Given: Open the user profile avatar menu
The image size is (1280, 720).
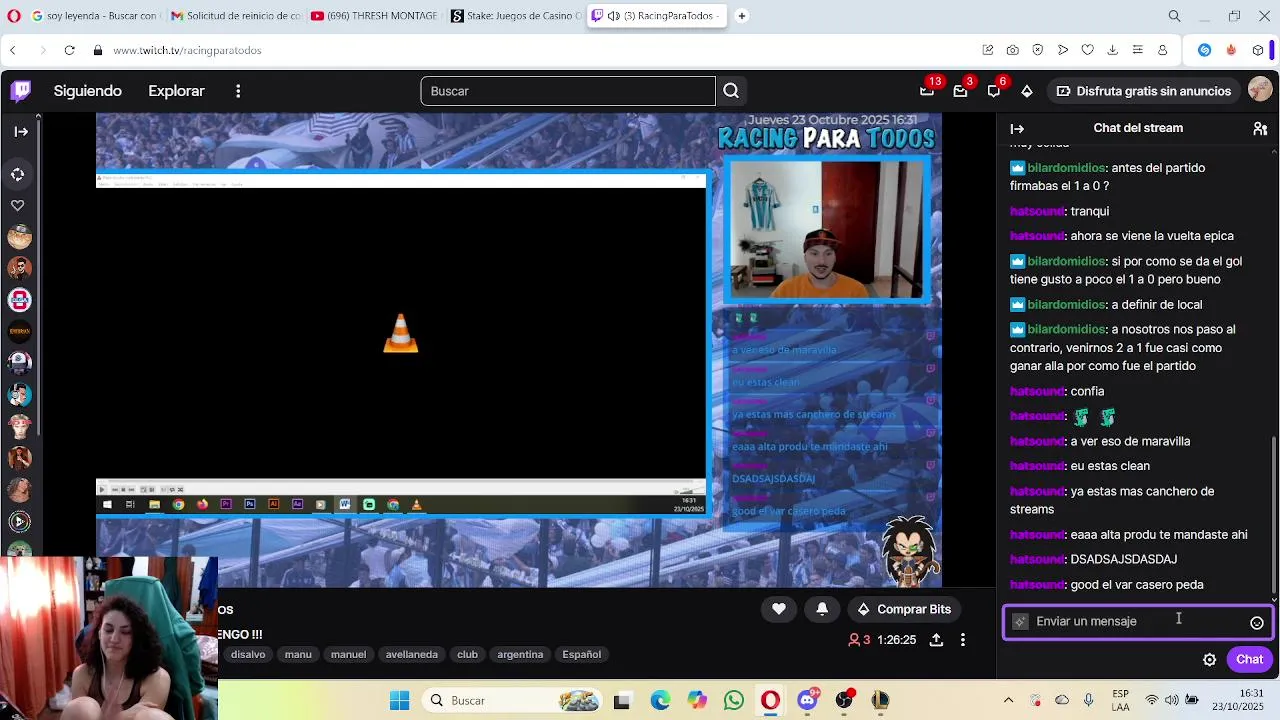Looking at the screenshot, I should coord(1260,91).
